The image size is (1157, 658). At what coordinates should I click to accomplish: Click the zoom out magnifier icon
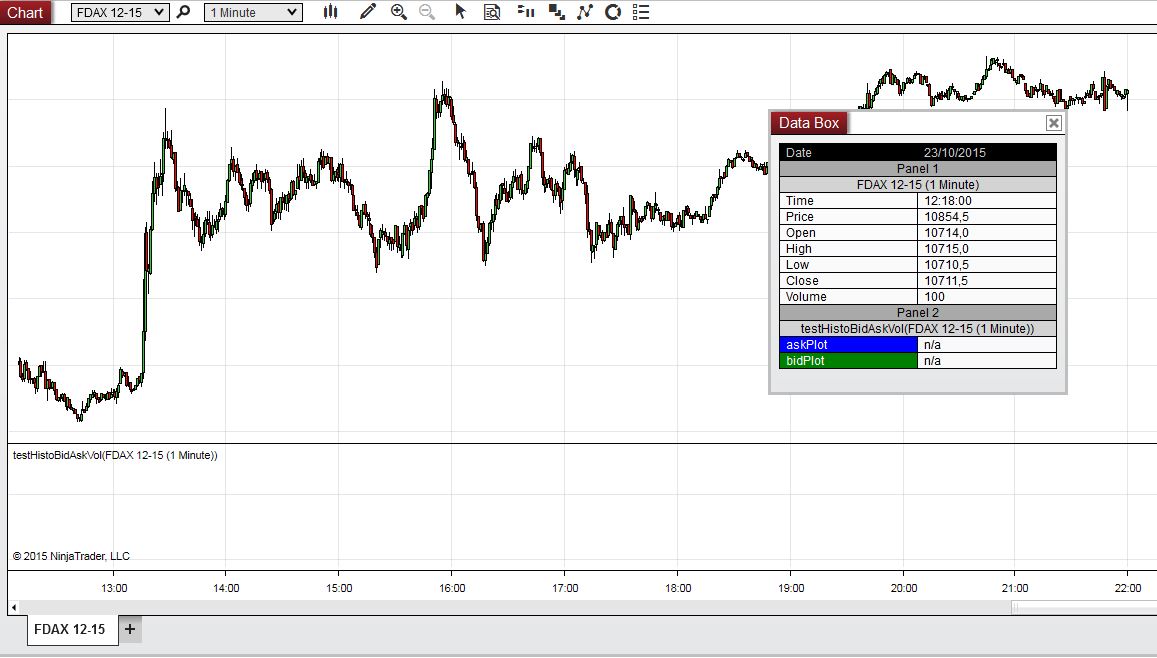pos(426,12)
